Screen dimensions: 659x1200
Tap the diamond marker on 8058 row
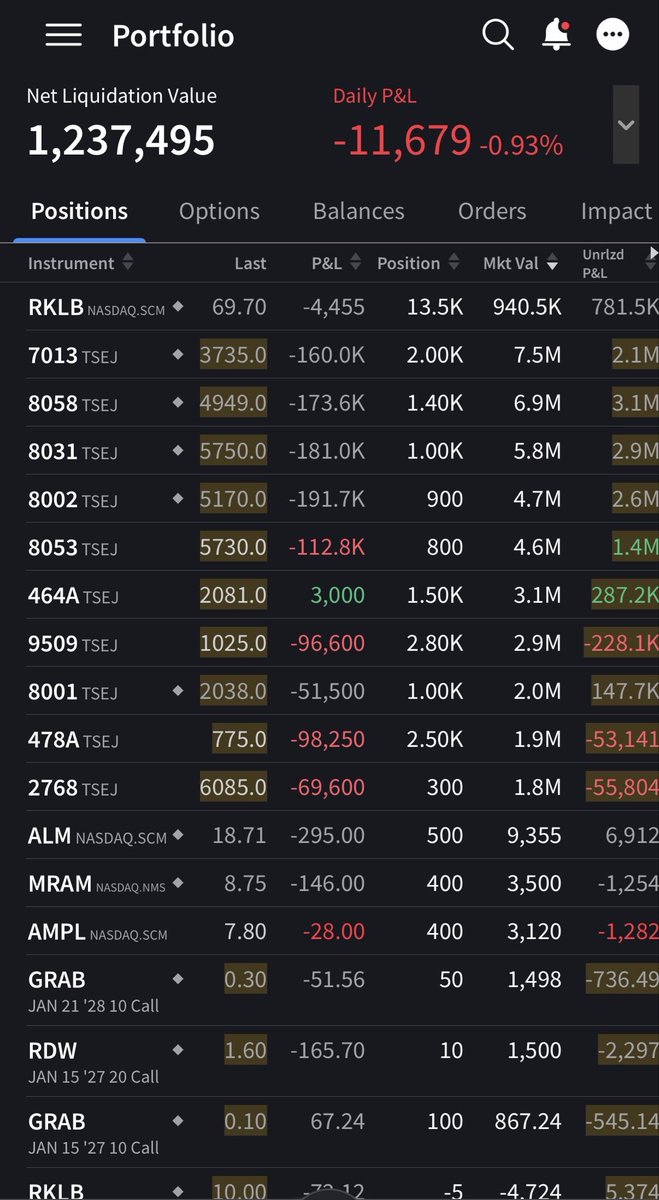(178, 402)
